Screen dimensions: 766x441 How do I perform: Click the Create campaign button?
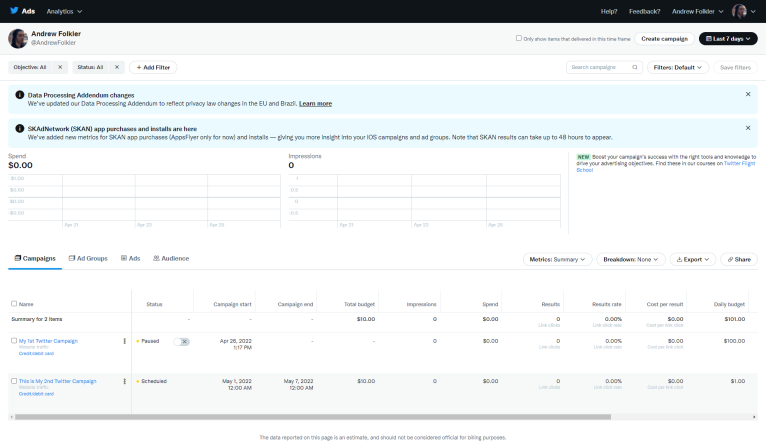coord(664,38)
